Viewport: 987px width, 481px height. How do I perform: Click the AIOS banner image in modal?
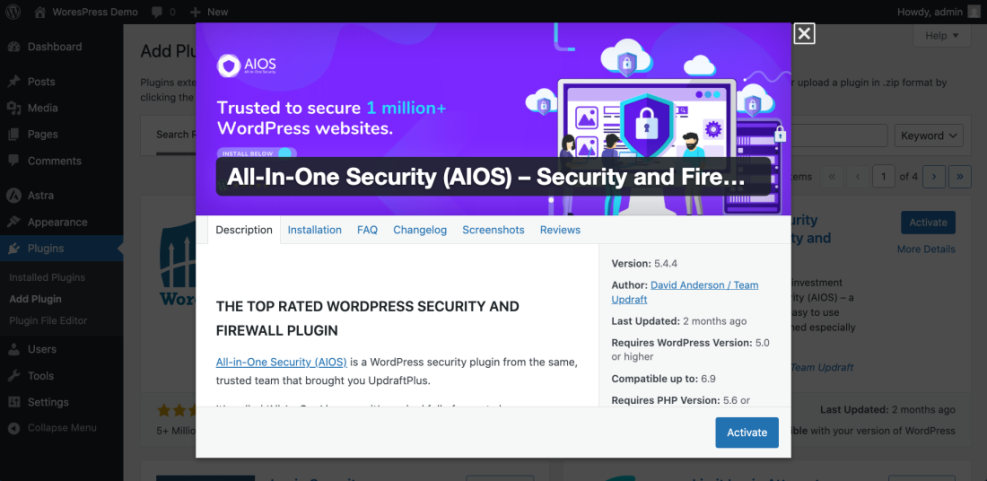click(494, 120)
